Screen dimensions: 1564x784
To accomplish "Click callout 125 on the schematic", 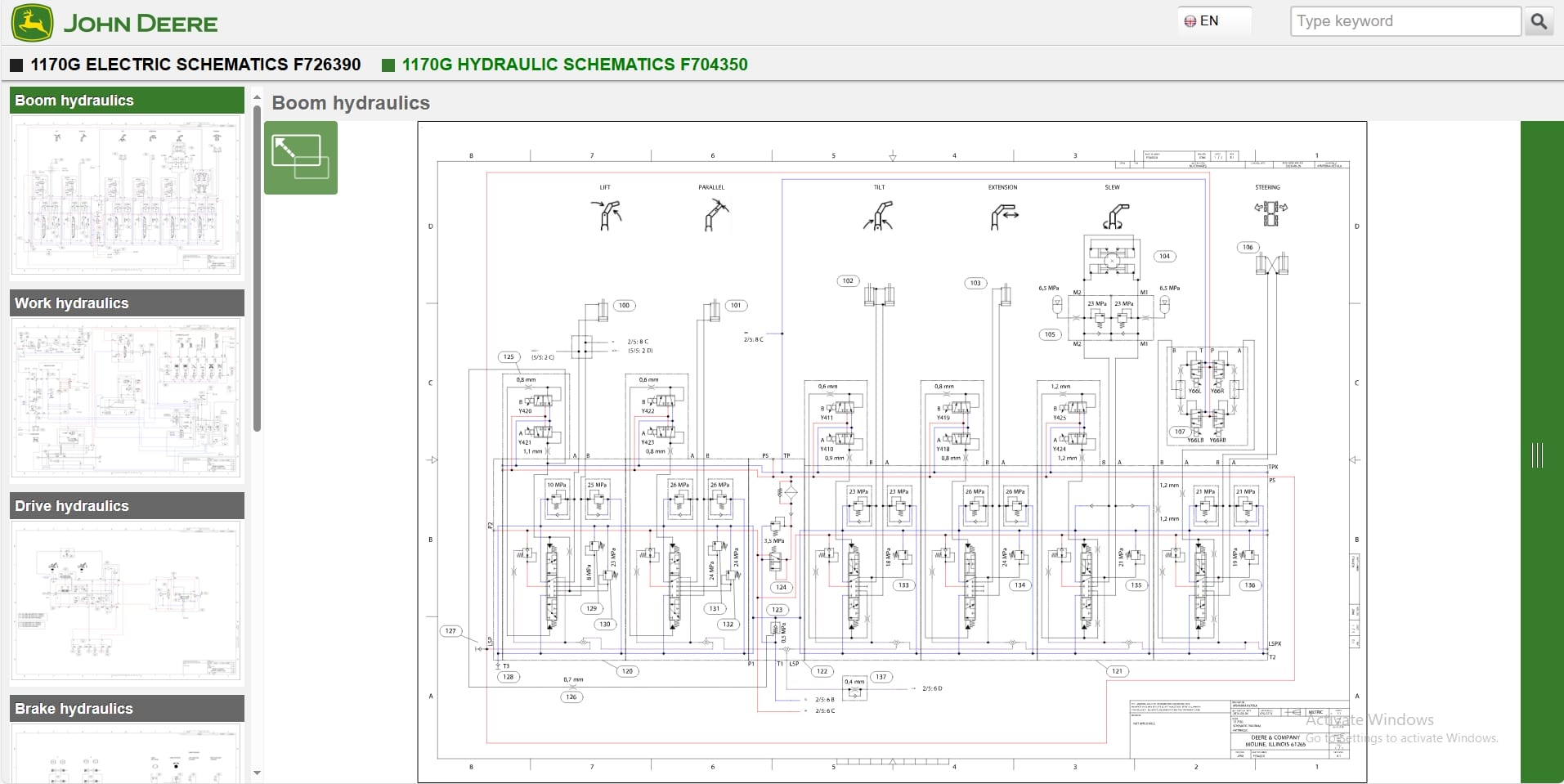I will coord(508,357).
